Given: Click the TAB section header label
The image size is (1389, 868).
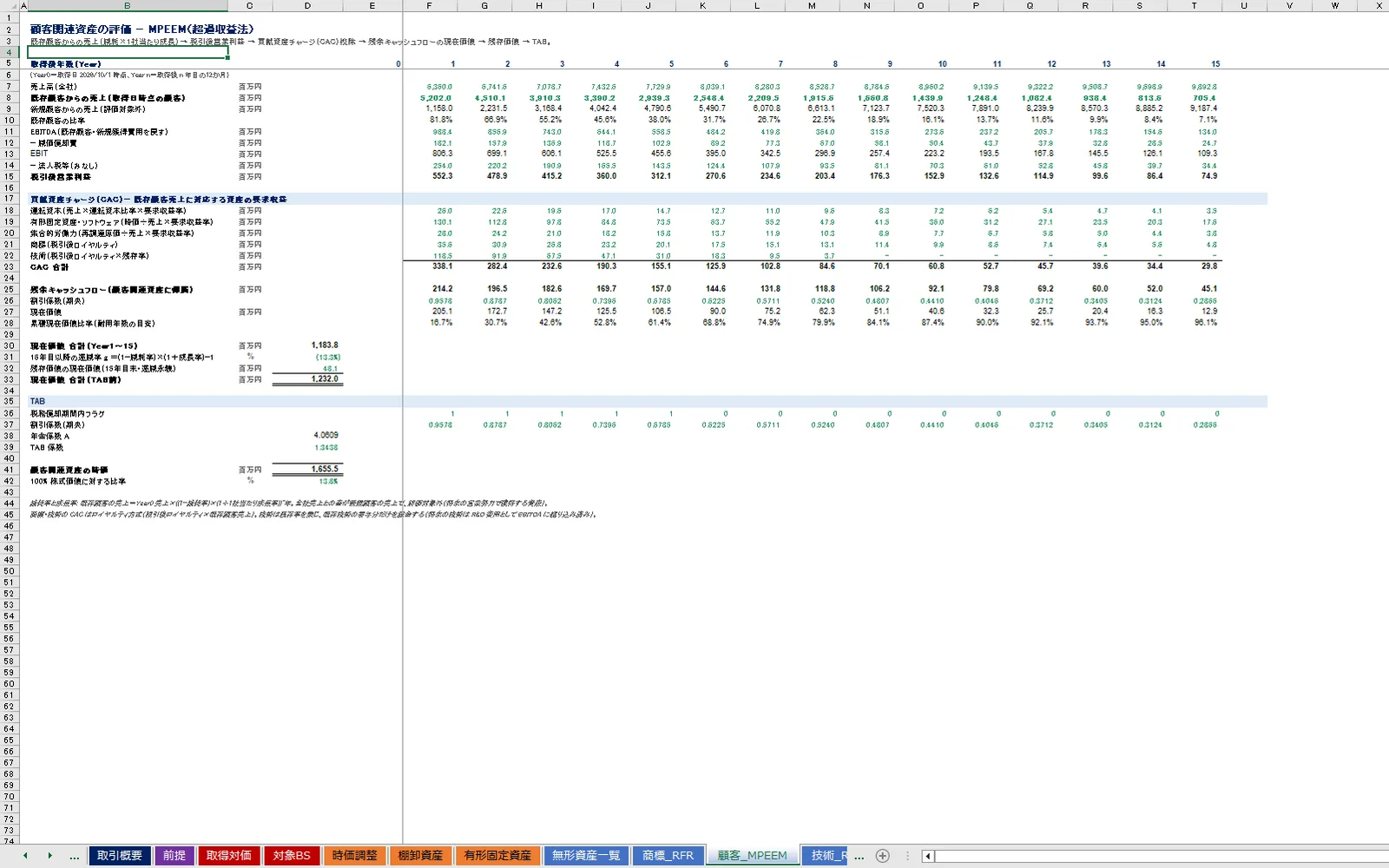Looking at the screenshot, I should tap(37, 401).
